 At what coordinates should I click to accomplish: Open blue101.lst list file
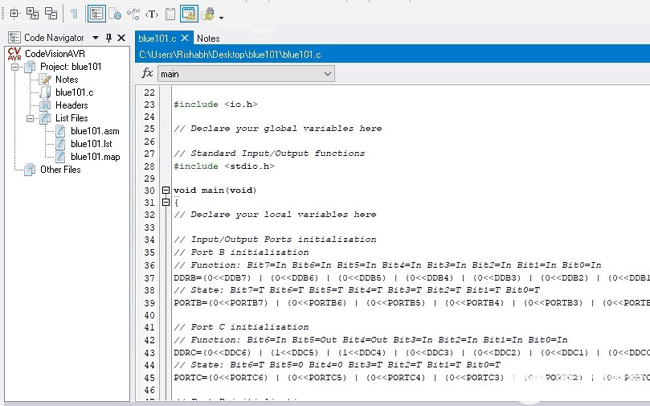click(x=91, y=144)
